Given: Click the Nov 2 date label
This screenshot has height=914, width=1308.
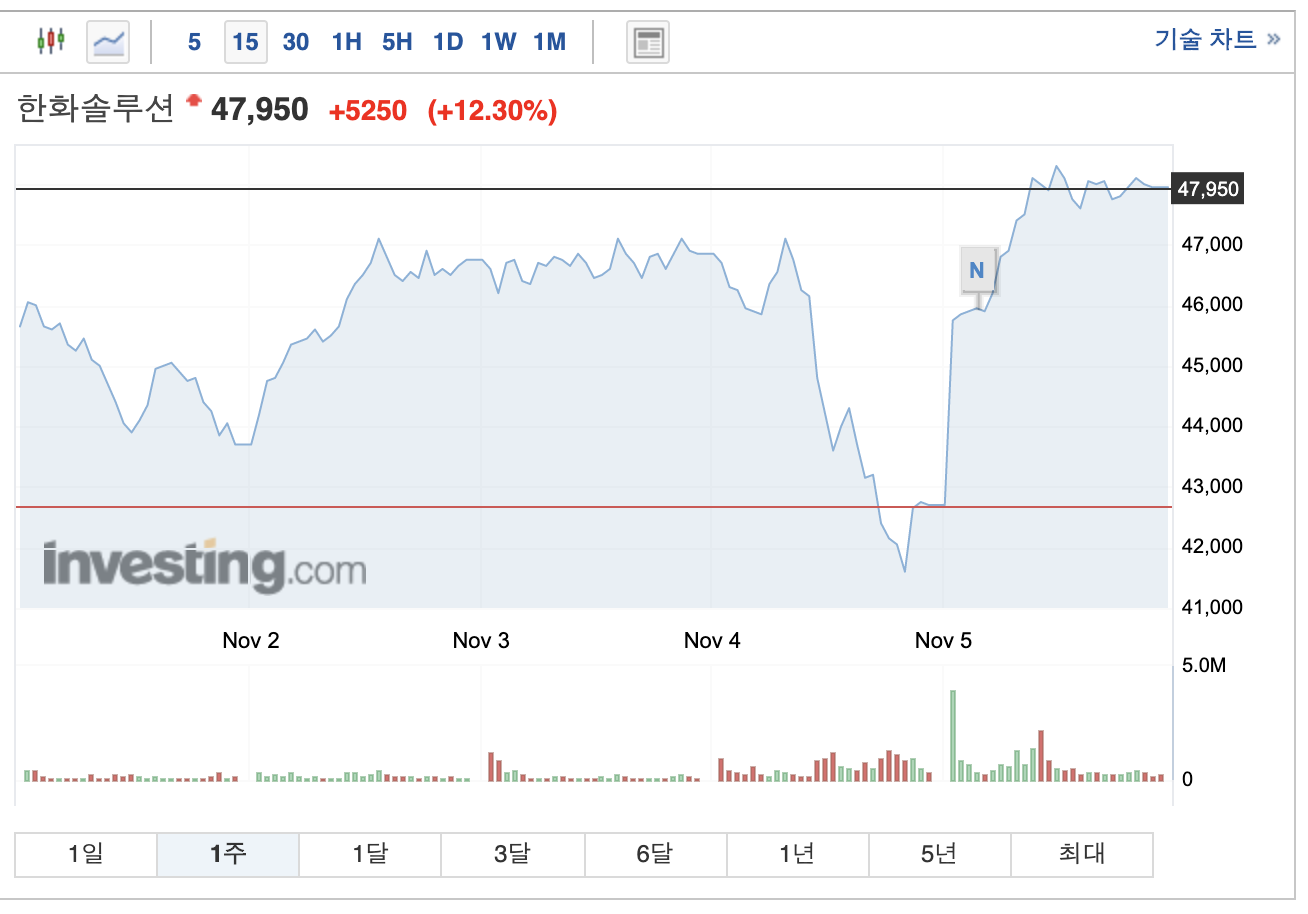Looking at the screenshot, I should (251, 641).
